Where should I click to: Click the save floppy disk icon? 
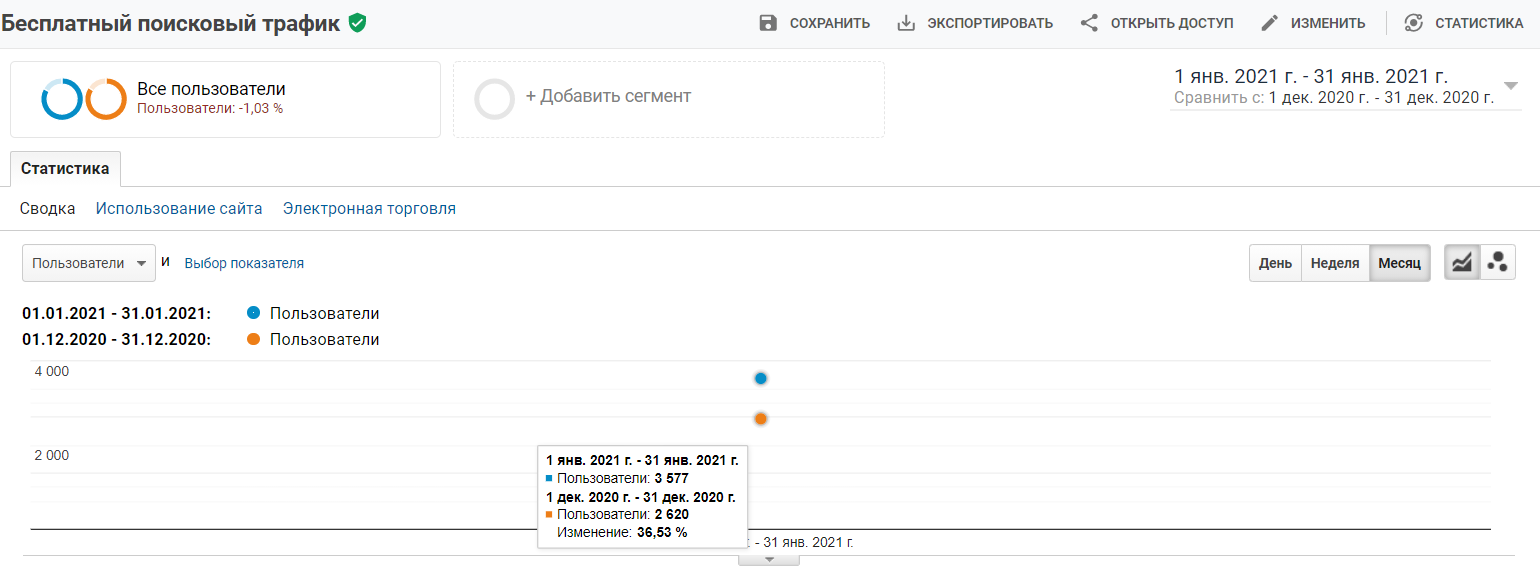[768, 23]
